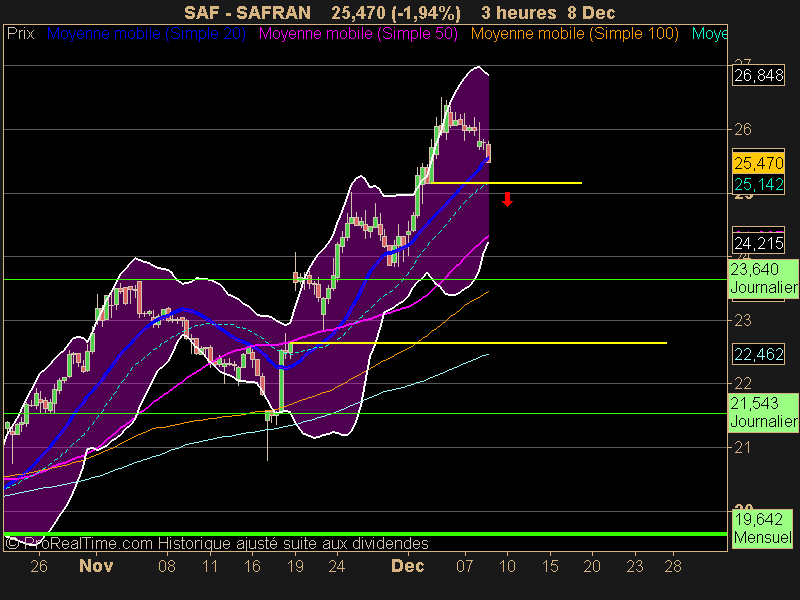Screen dimensions: 800x600
Task: Click the cyan 25,142 price label
Action: pyautogui.click(x=759, y=184)
